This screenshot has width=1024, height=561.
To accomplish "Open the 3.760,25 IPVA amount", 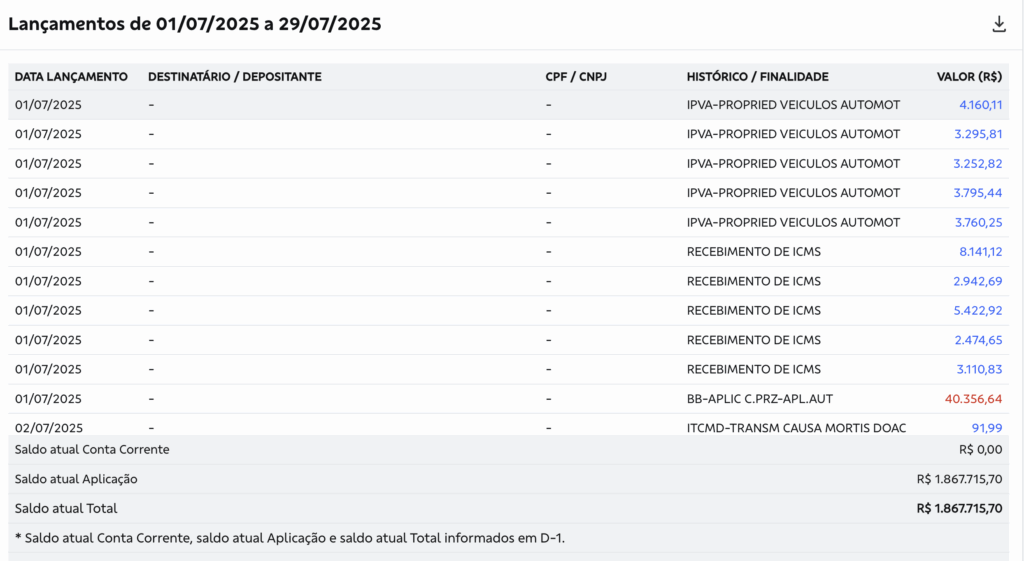I will click(x=978, y=223).
